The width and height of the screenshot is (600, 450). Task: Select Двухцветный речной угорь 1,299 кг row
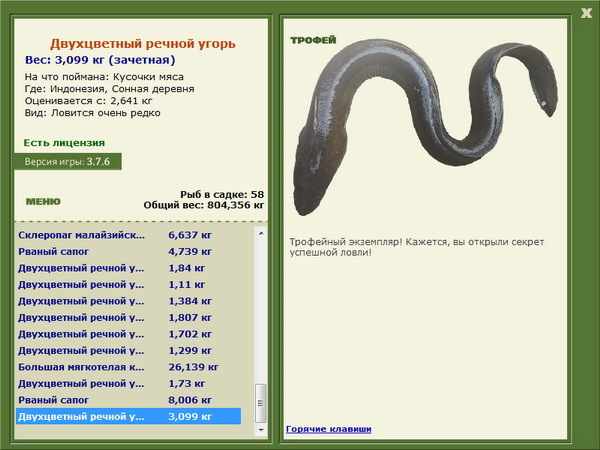click(129, 350)
